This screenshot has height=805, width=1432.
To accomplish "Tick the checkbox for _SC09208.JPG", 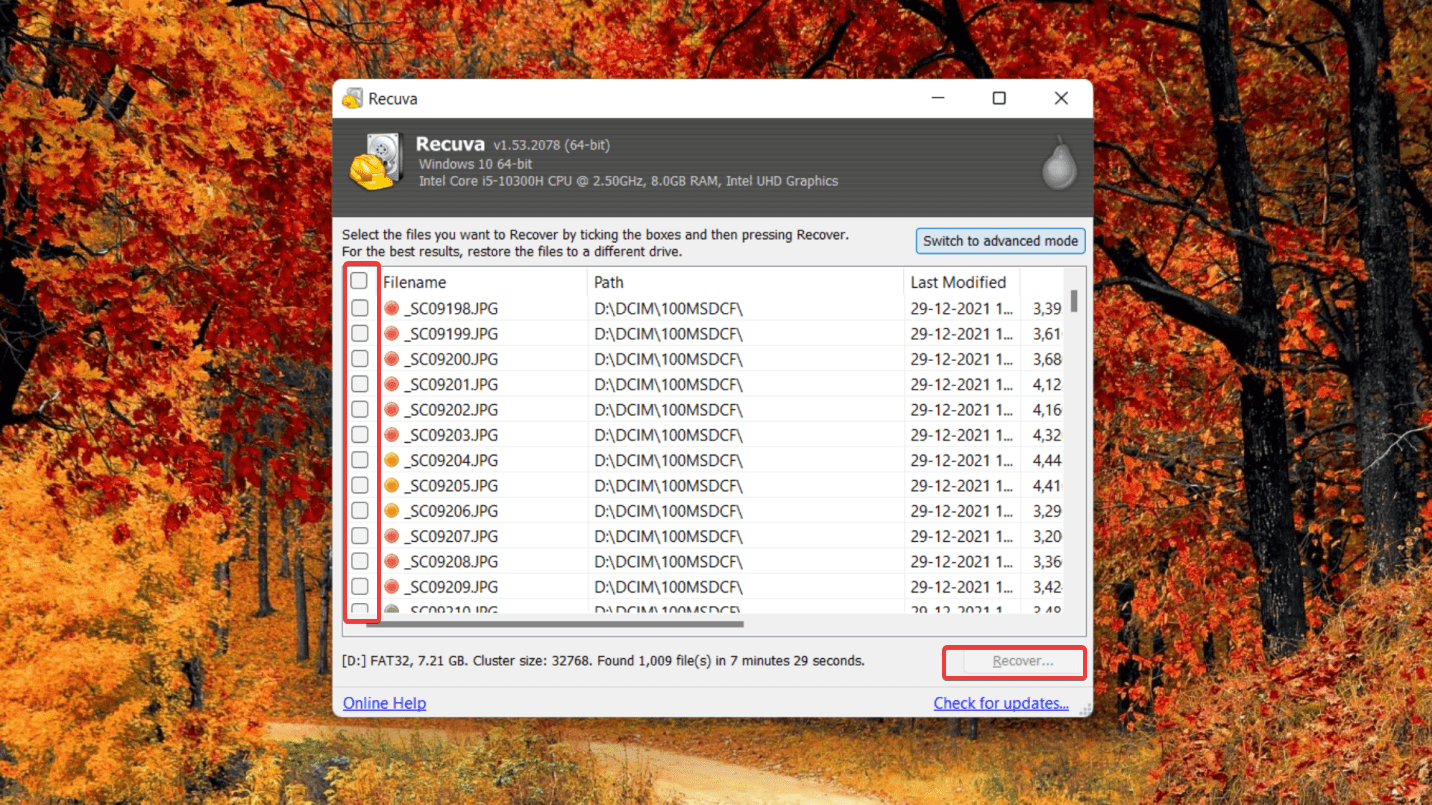I will (359, 561).
